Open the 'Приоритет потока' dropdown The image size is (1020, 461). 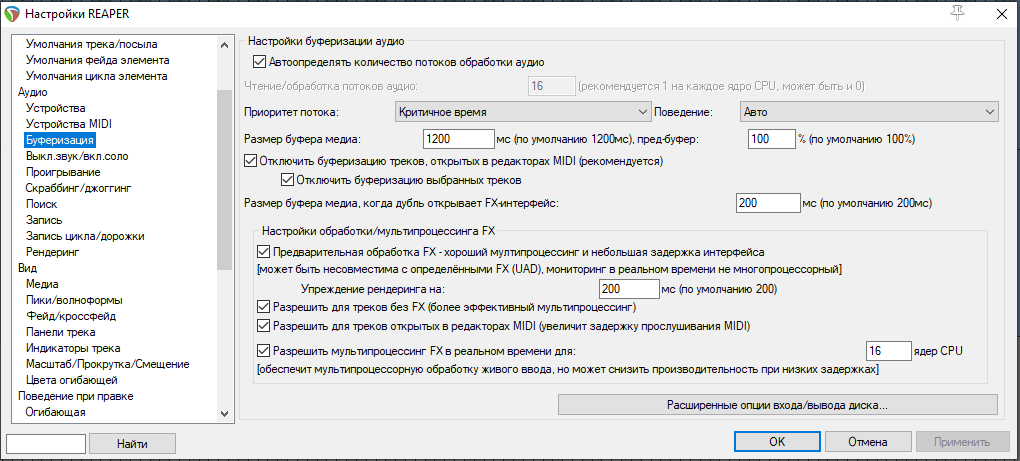point(523,111)
